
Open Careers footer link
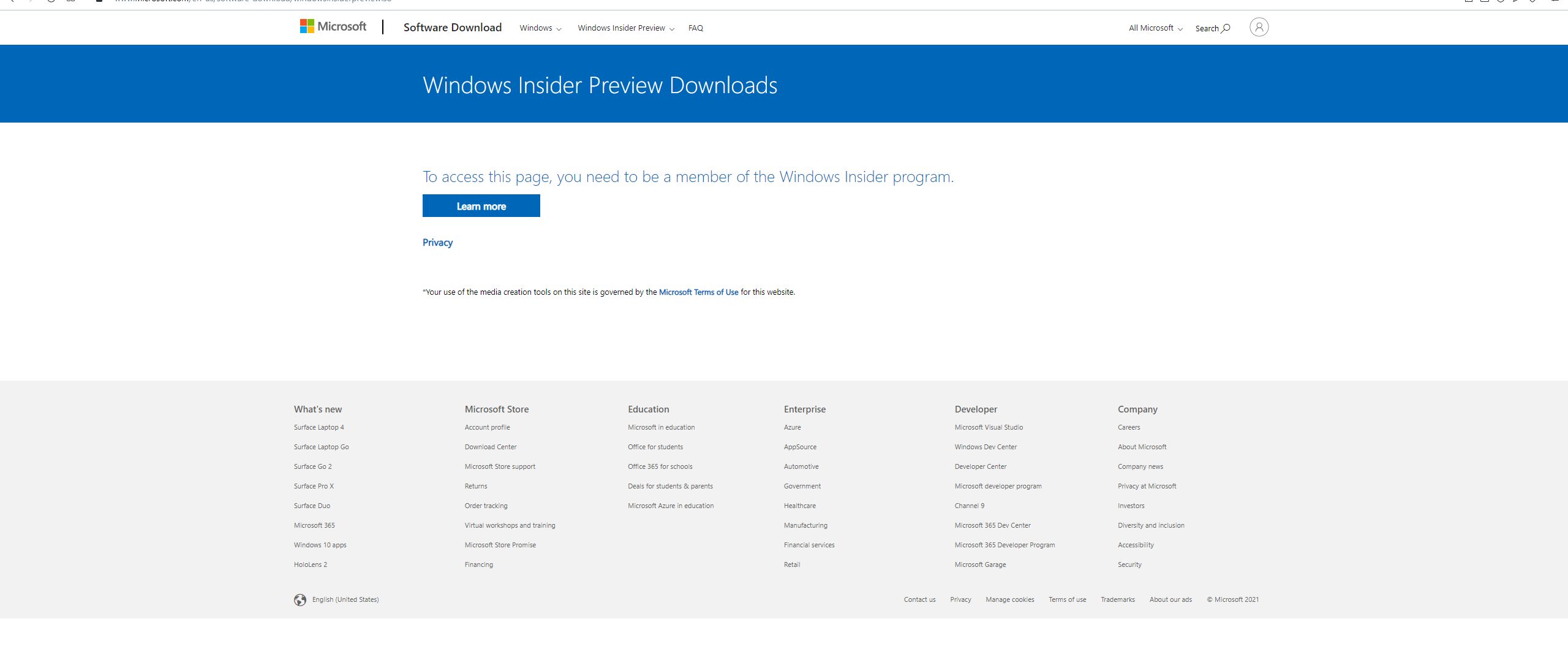1129,428
